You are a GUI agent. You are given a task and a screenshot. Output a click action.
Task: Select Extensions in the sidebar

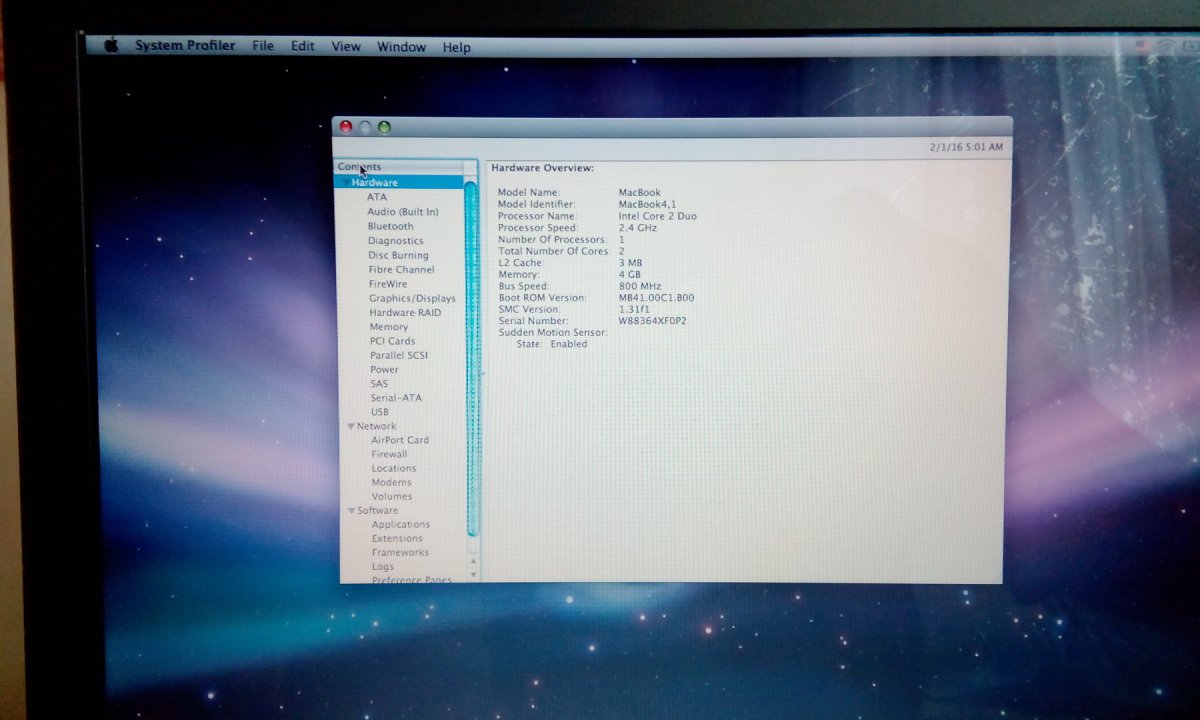coord(398,538)
